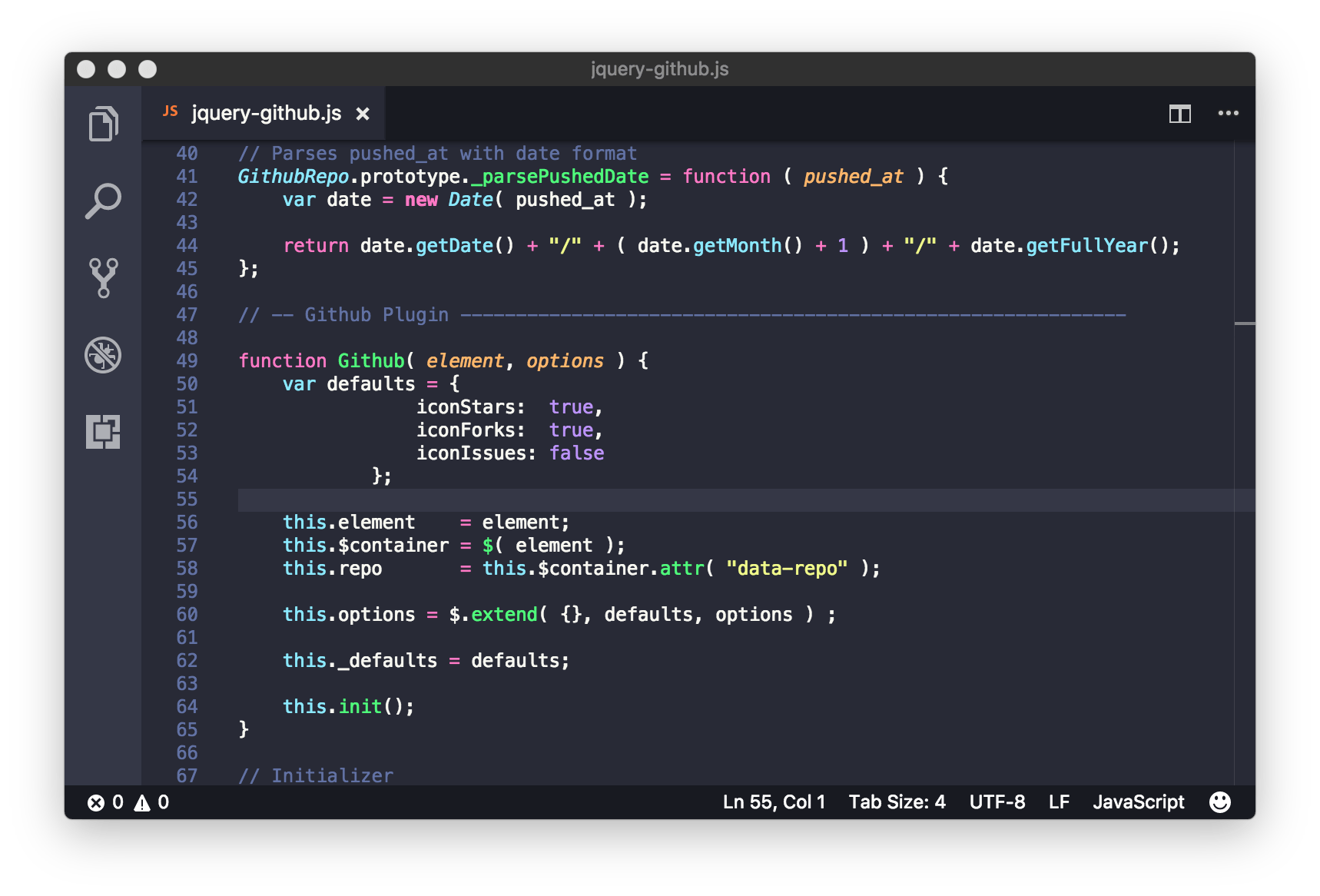Open the Source Control panel
Screen dimensions: 1320x896
(x=104, y=277)
